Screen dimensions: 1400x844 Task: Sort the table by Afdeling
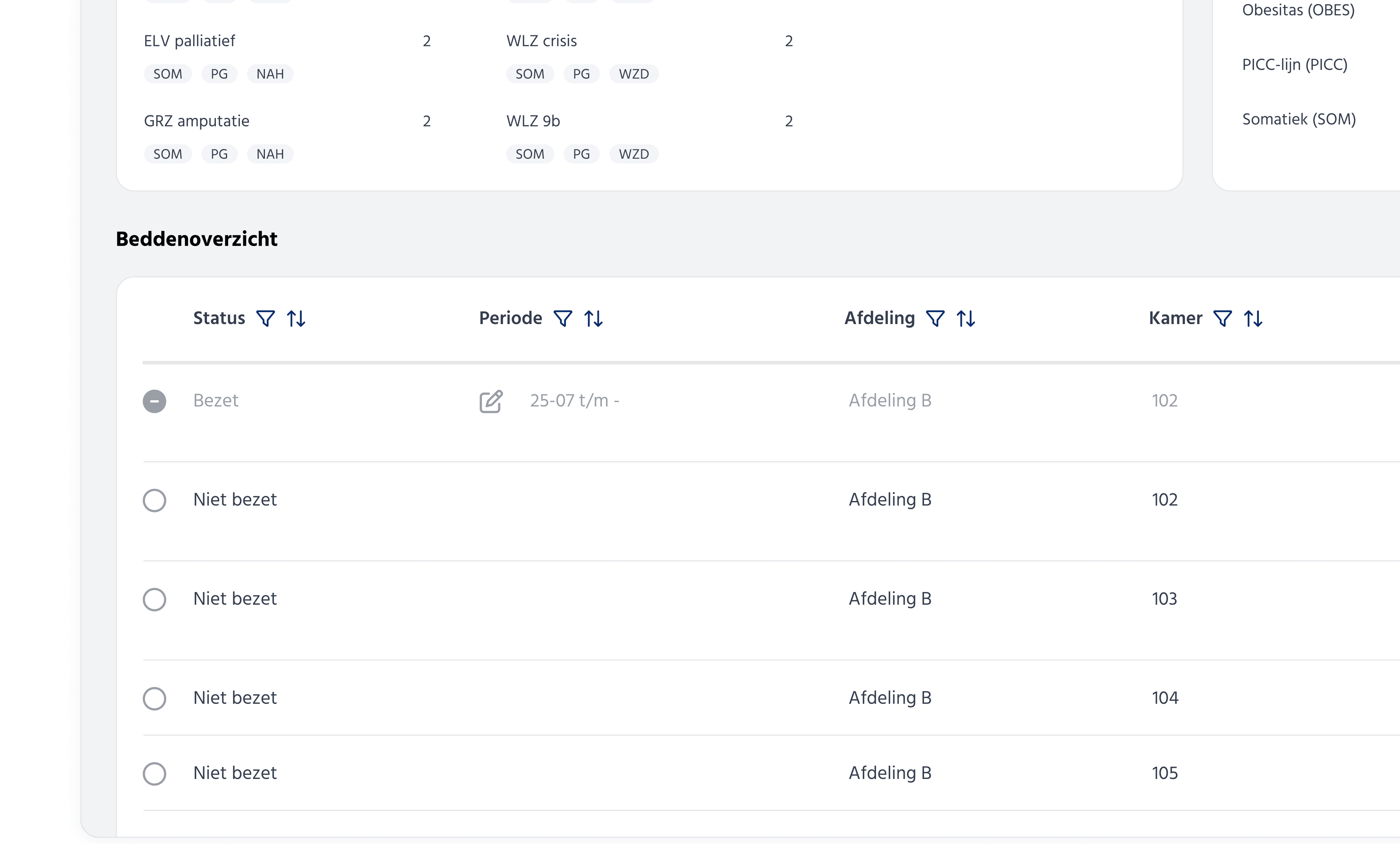click(x=966, y=318)
